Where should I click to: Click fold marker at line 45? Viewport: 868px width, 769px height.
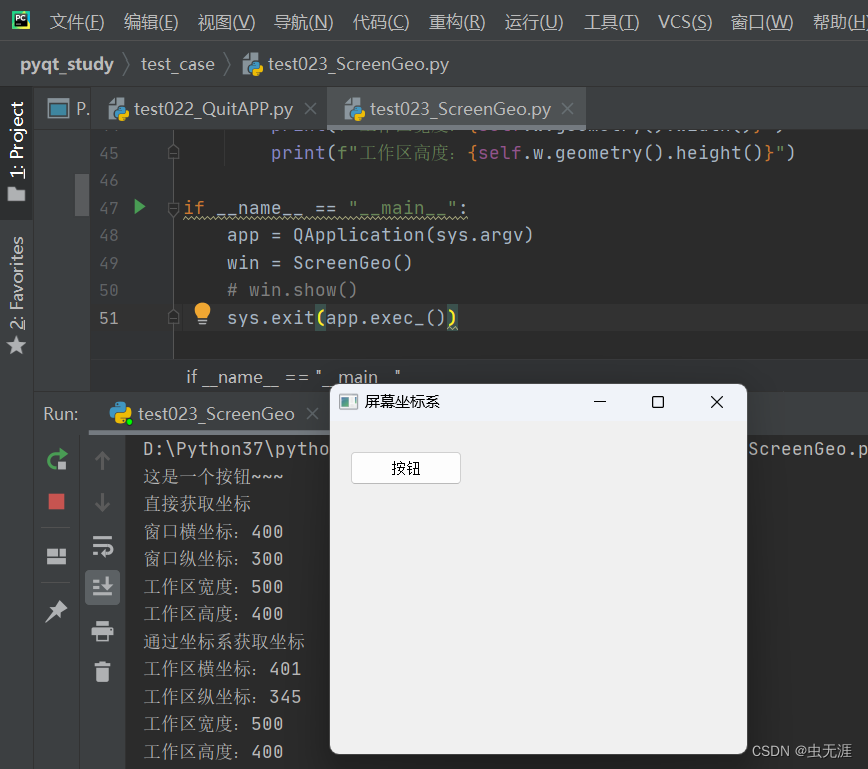pos(173,152)
